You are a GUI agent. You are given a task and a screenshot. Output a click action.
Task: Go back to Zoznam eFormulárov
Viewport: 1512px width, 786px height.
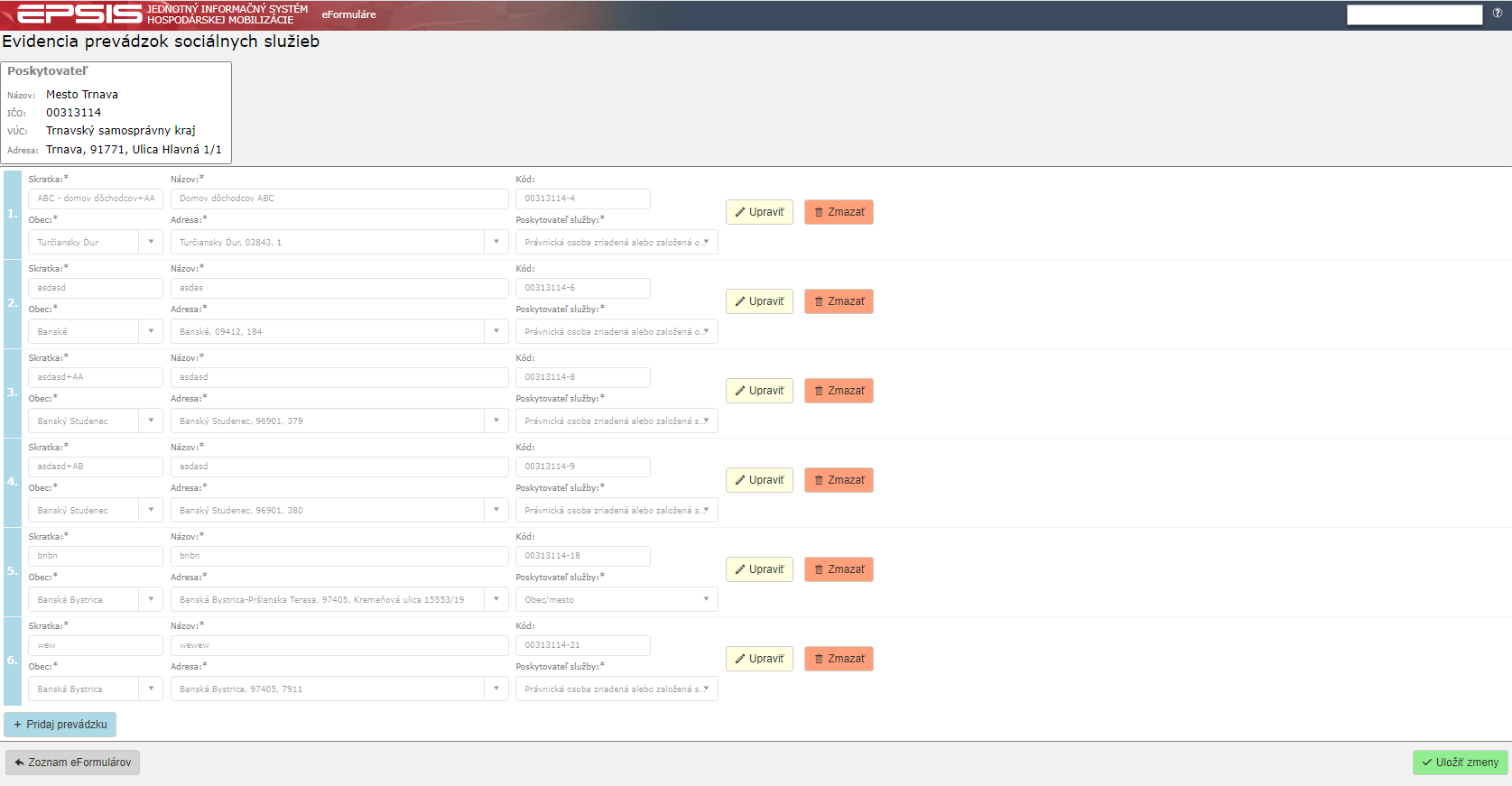[x=72, y=763]
